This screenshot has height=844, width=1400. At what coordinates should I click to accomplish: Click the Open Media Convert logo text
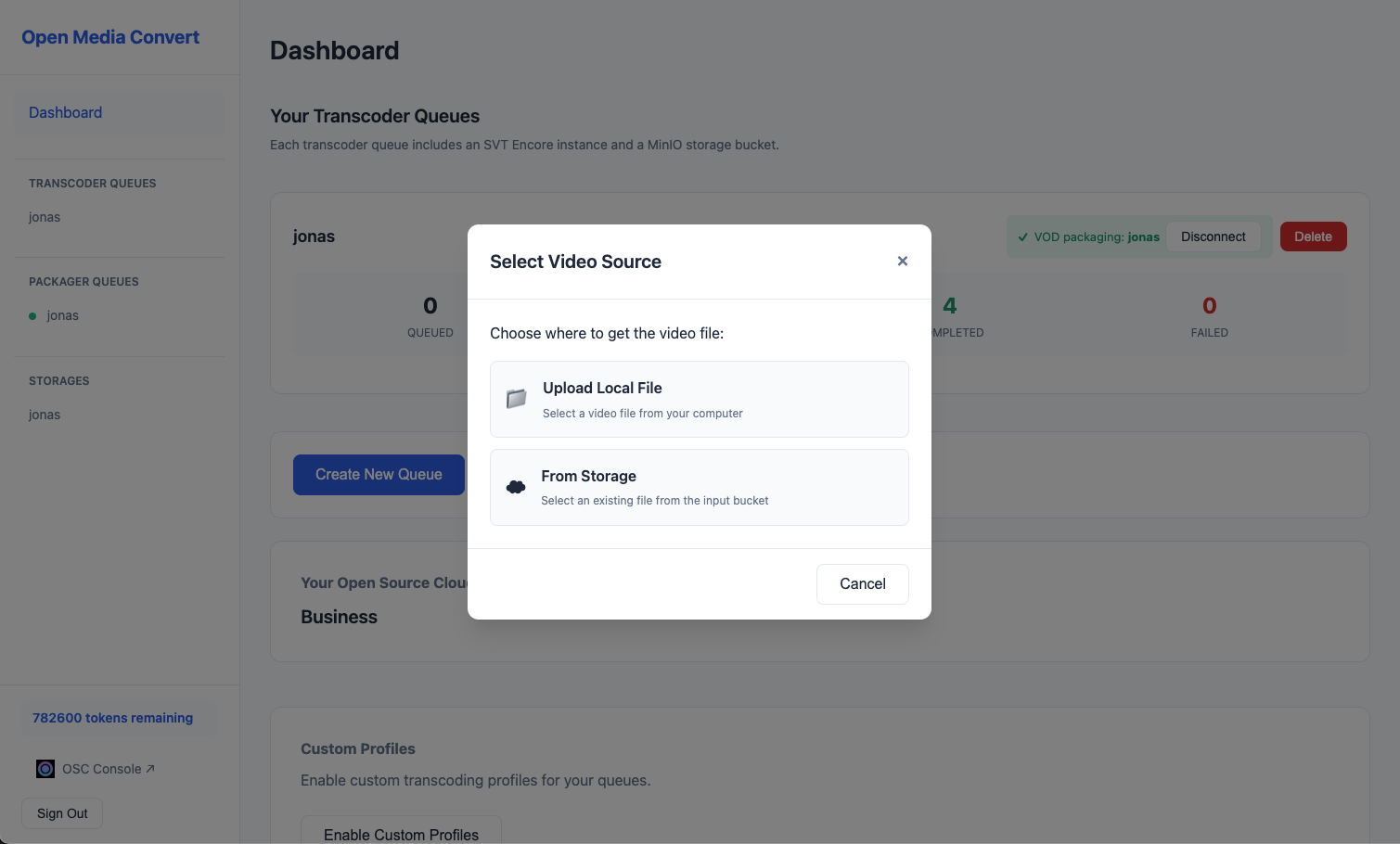pyautogui.click(x=109, y=37)
